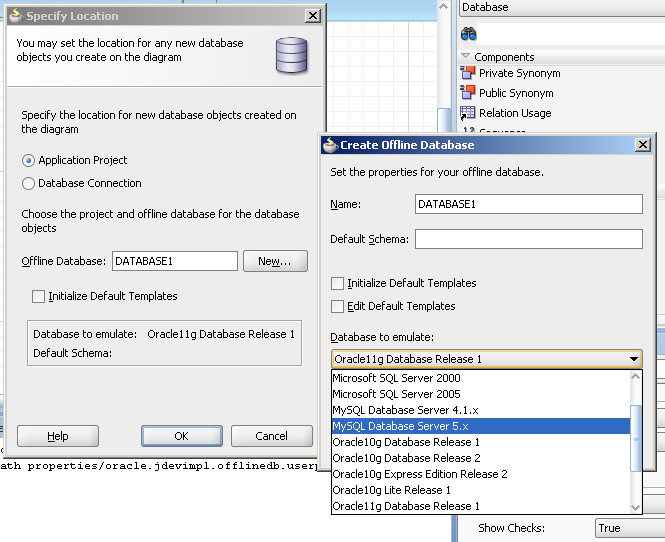This screenshot has width=665, height=542.
Task: Open the Database to emulate dropdown
Action: [x=634, y=359]
